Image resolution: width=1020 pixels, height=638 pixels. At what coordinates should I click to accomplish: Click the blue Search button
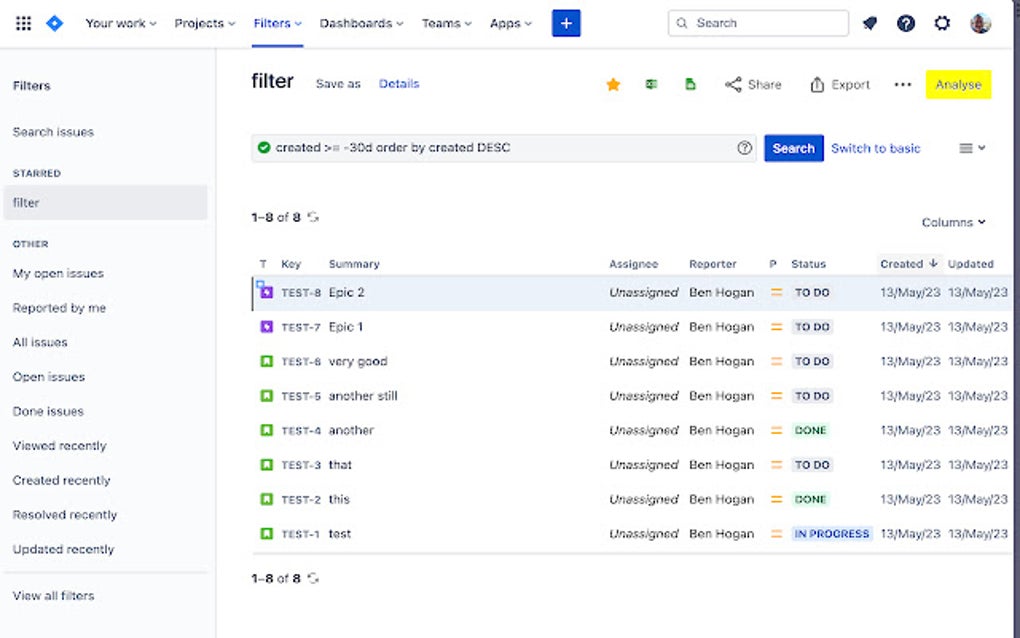pyautogui.click(x=793, y=147)
